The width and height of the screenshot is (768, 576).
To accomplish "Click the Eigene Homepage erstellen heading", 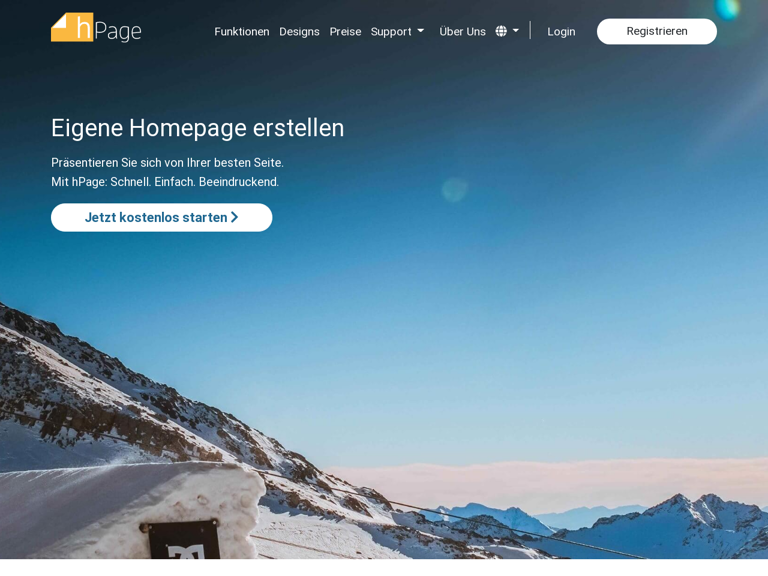I will (x=197, y=128).
